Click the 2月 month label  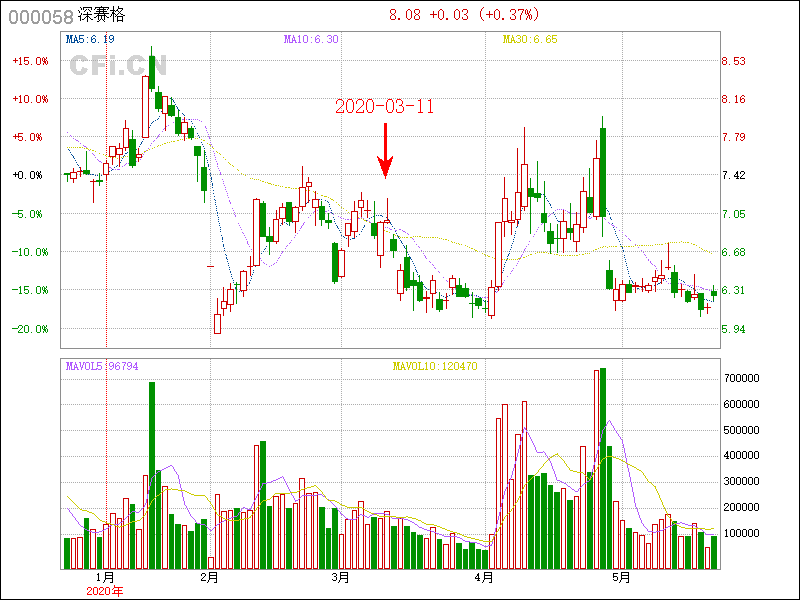209,578
